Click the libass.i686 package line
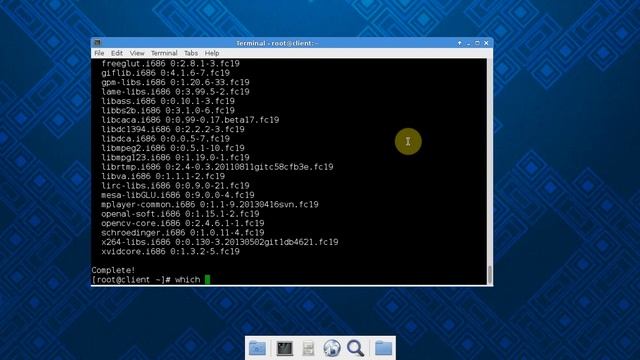The image size is (640, 360). point(168,101)
